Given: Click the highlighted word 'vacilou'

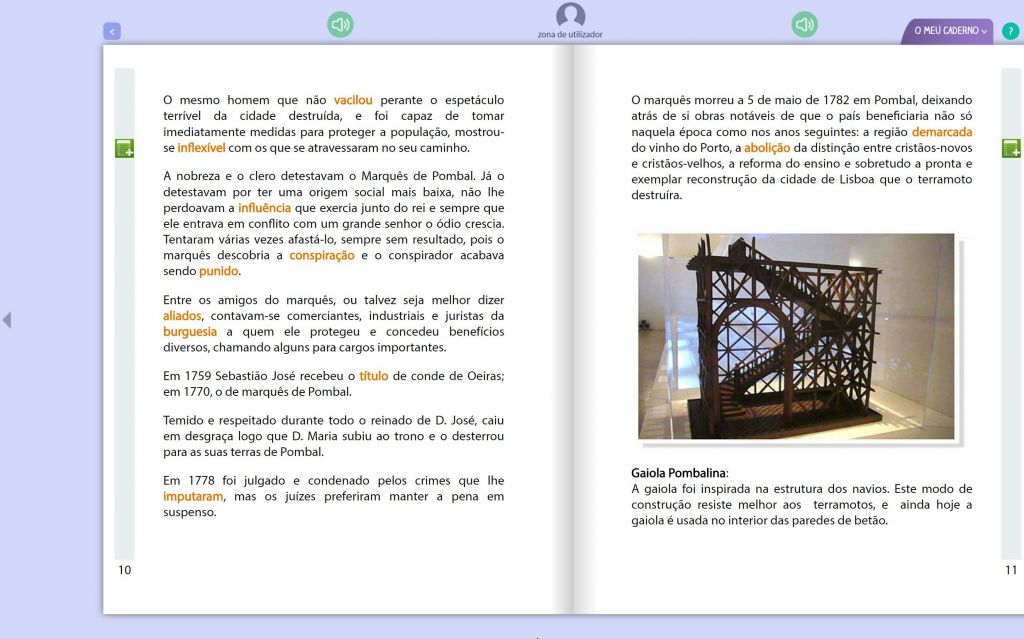Looking at the screenshot, I should click(x=353, y=100).
